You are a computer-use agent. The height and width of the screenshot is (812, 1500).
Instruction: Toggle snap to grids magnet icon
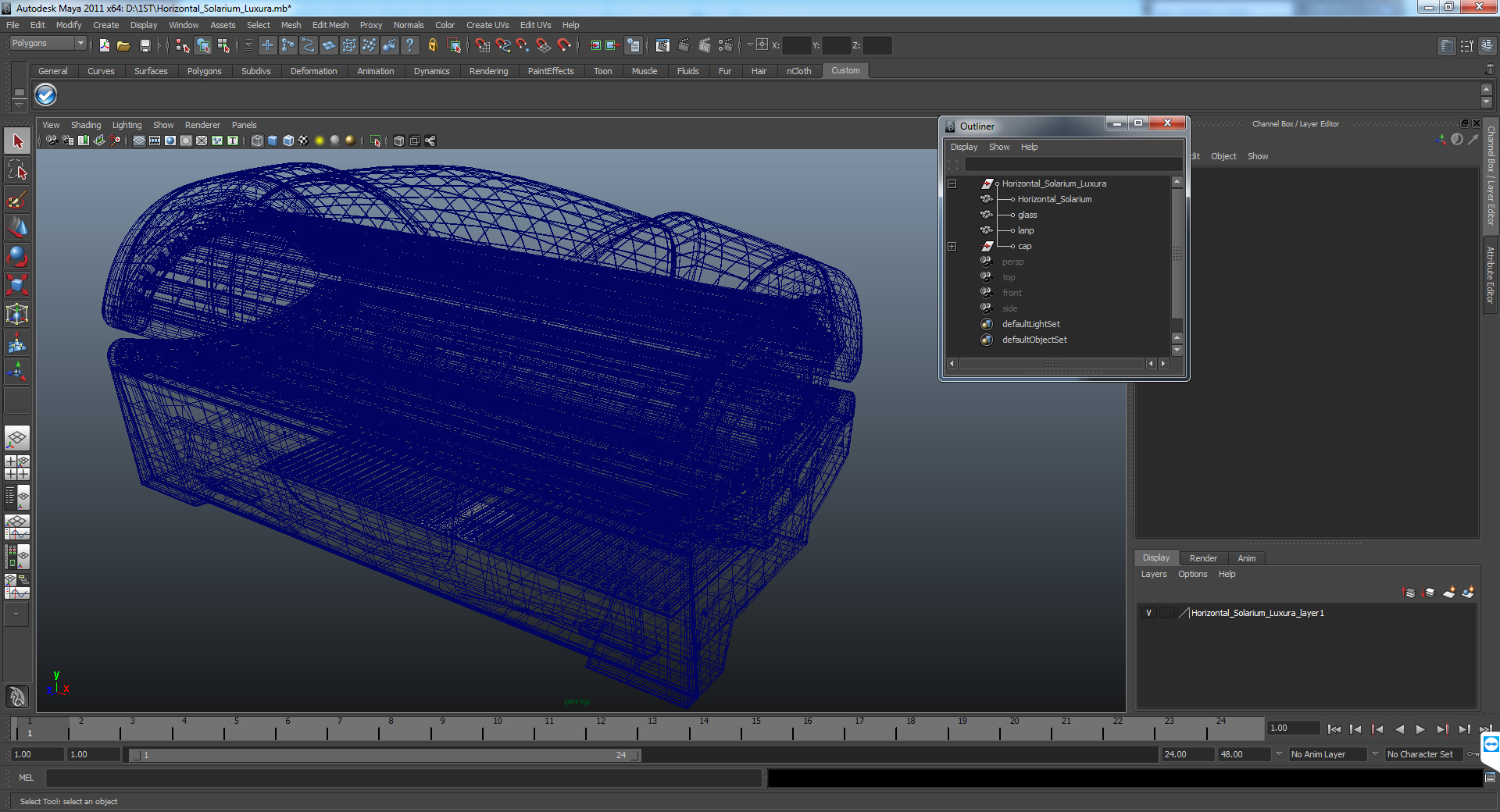(x=483, y=45)
